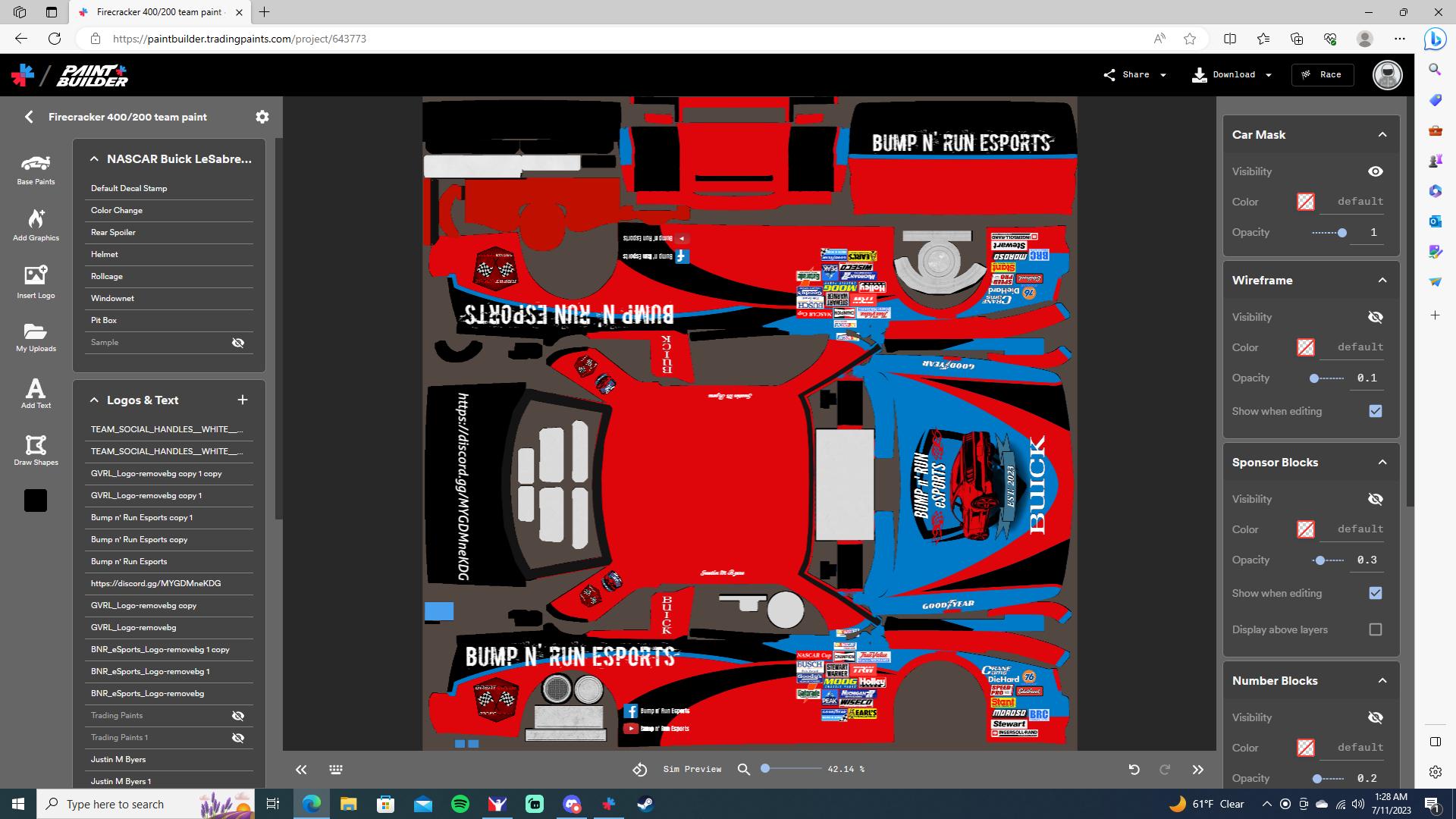This screenshot has height=819, width=1456.
Task: Open My Uploads
Action: 35,337
